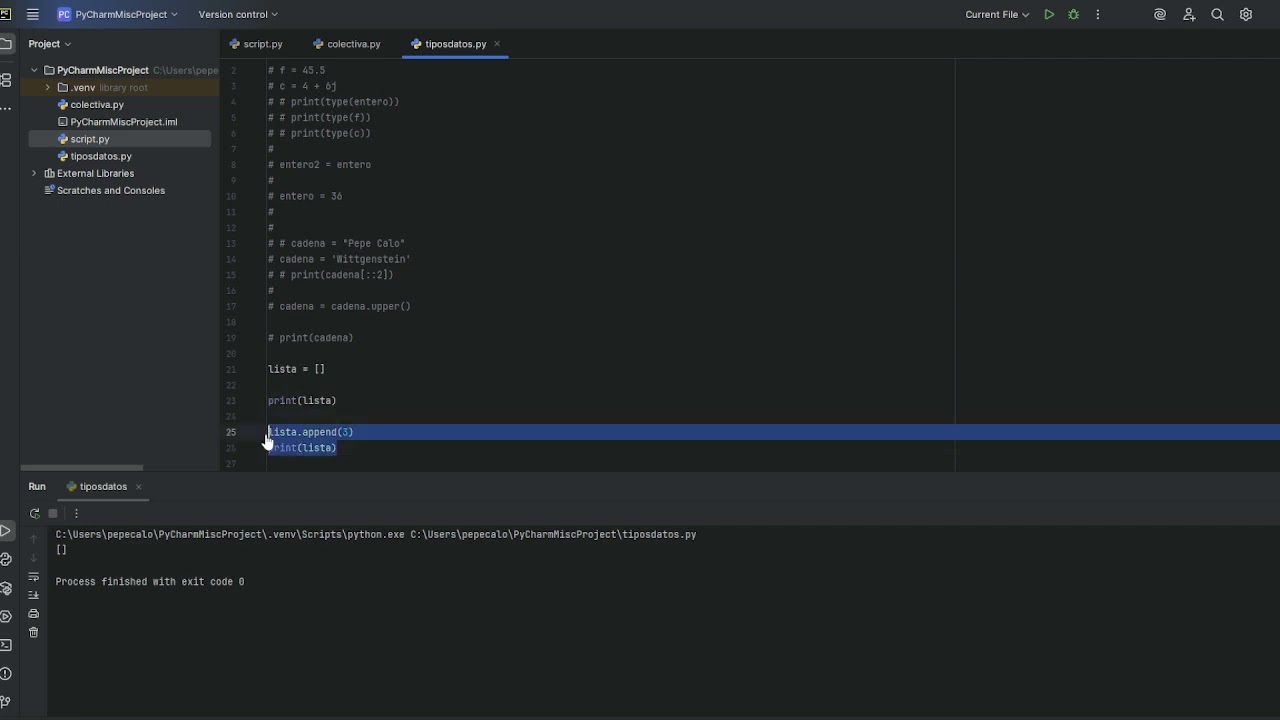The height and width of the screenshot is (720, 1280).
Task: Open the Python Console tool window
Action: pyautogui.click(x=6, y=559)
